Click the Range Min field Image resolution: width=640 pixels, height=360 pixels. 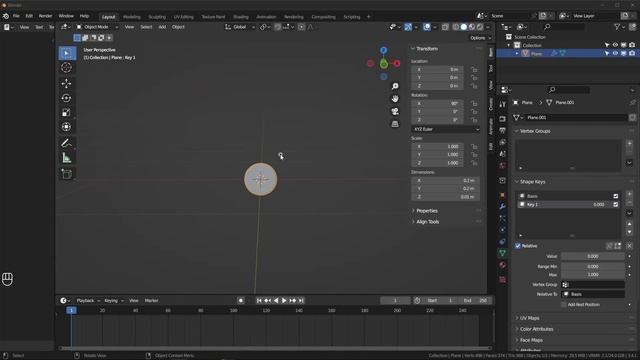[592, 267]
